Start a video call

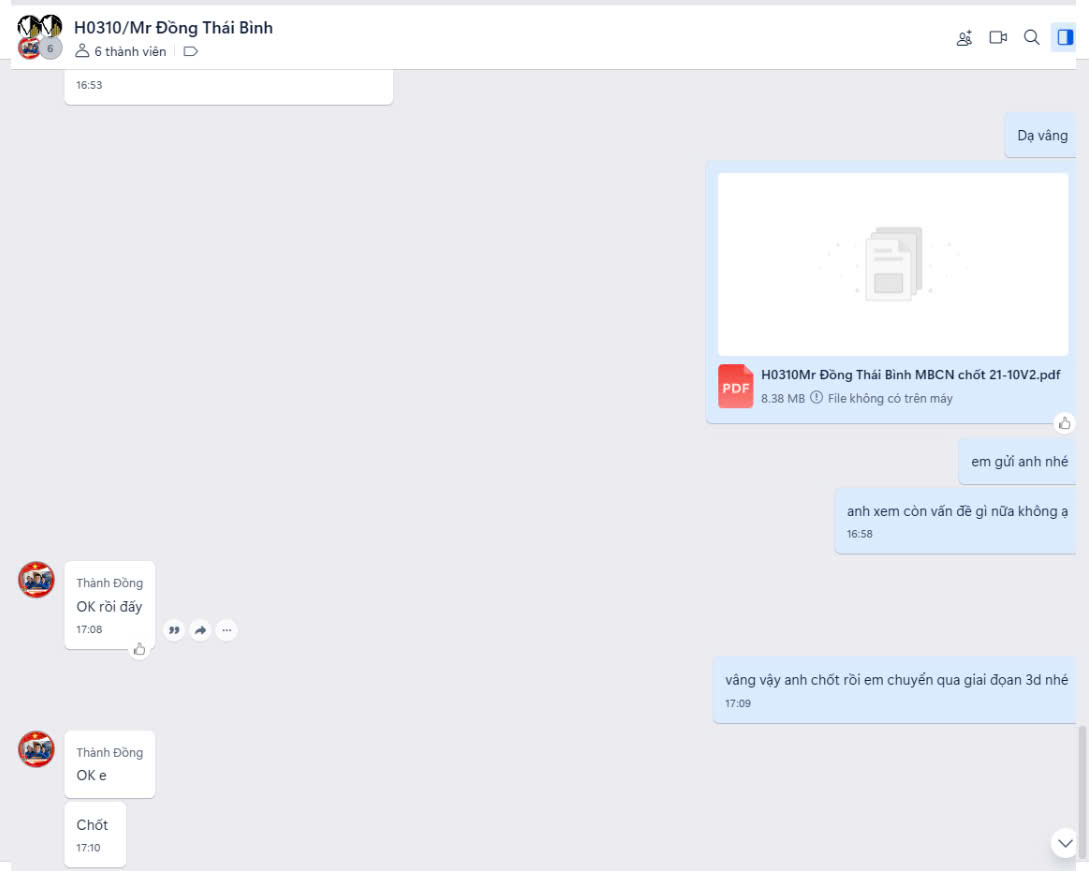(998, 38)
